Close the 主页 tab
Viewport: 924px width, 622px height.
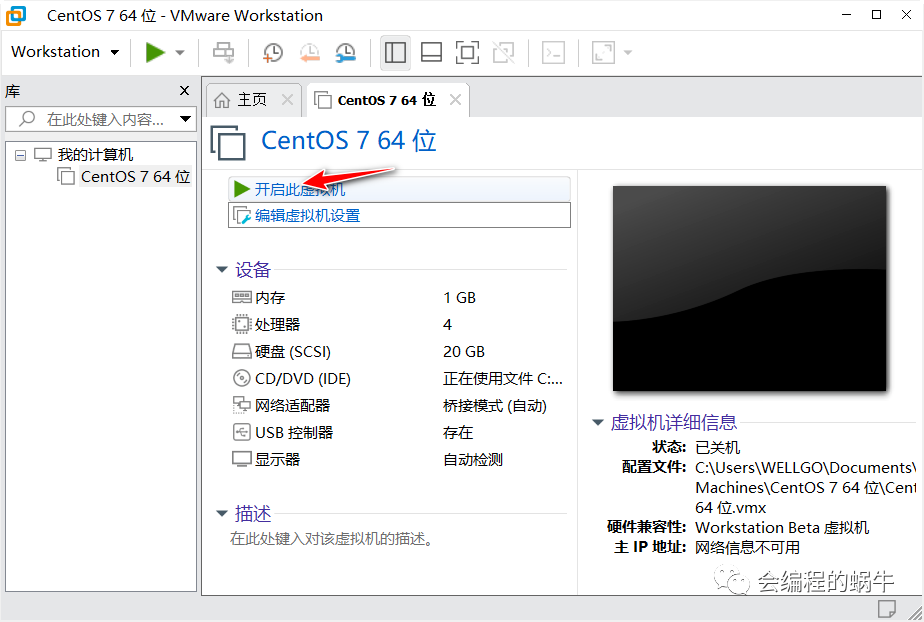(x=287, y=100)
